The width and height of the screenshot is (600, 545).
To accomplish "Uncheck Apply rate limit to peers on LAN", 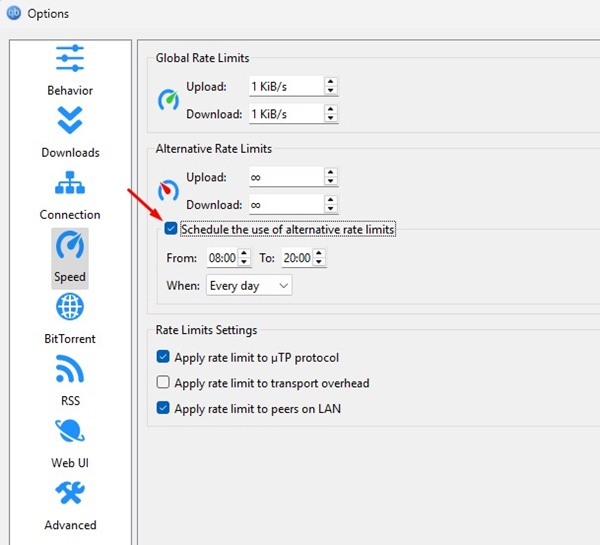I will point(164,408).
